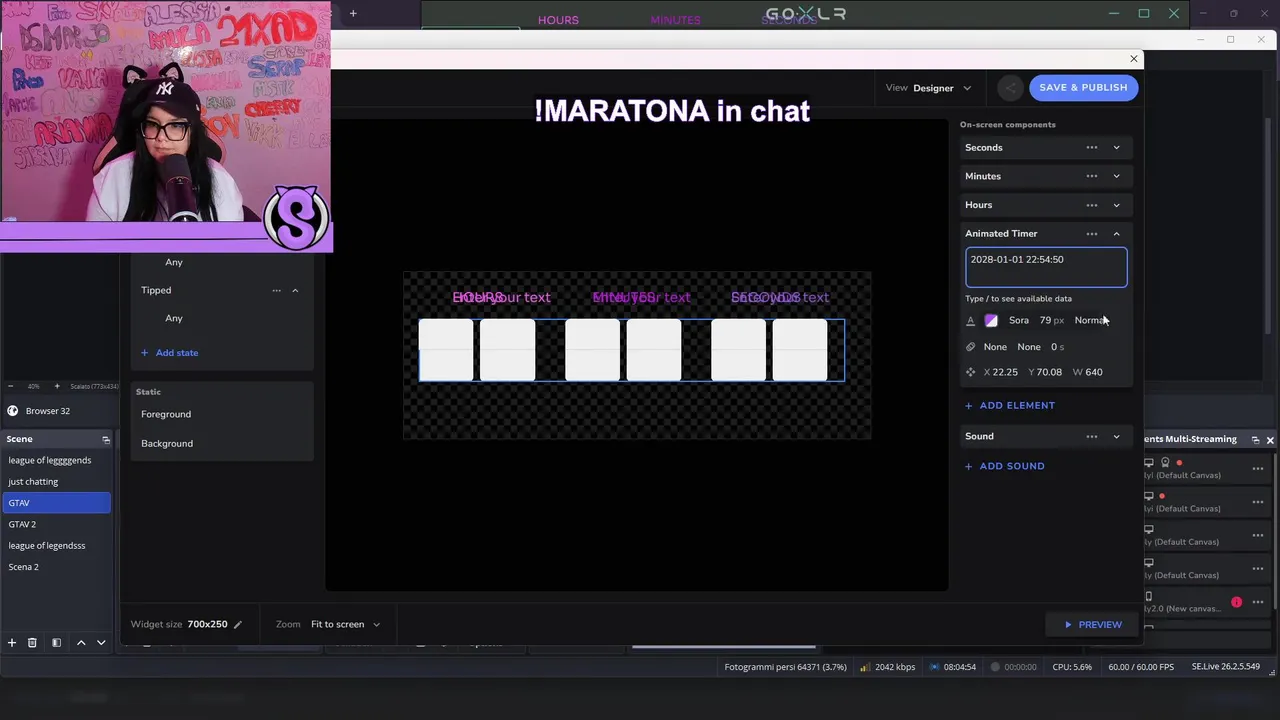
Task: Add a new scene with plus icon
Action: (12, 643)
